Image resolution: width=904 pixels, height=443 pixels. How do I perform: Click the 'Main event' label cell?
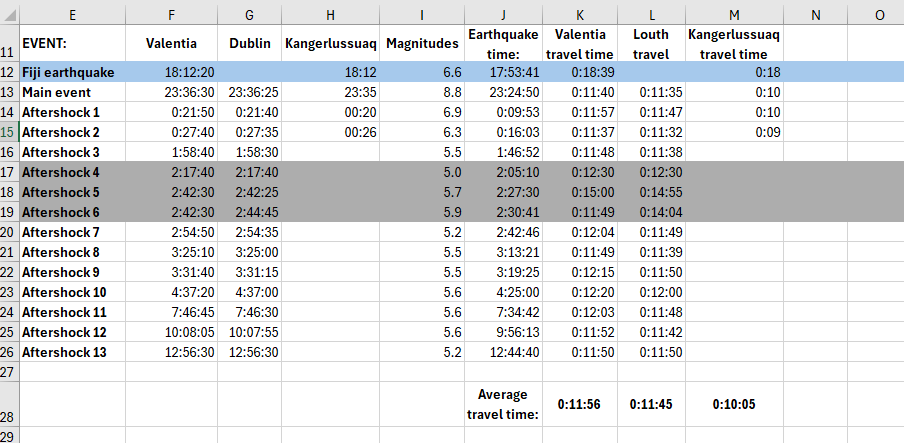tap(72, 92)
